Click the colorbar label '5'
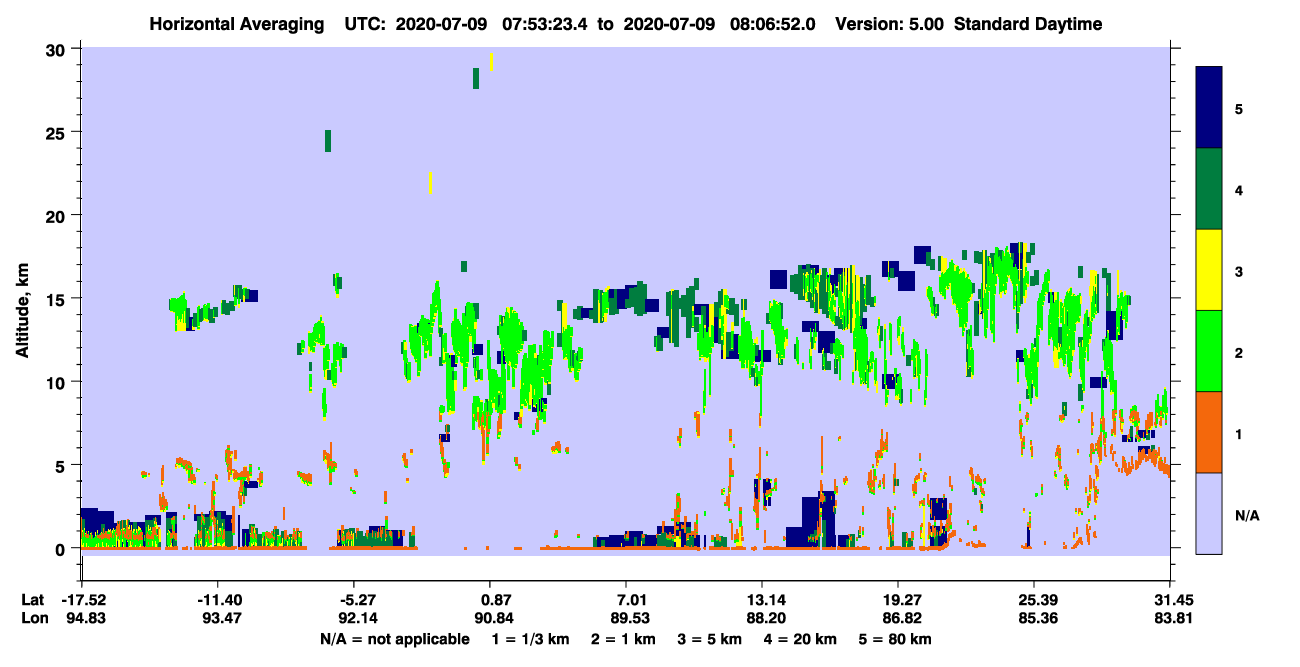The height and width of the screenshot is (667, 1300). coord(1239,108)
